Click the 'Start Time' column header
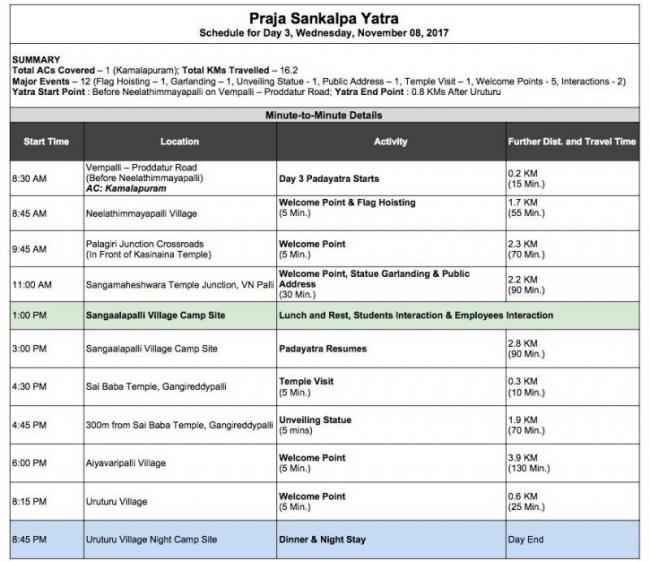The height and width of the screenshot is (562, 650). pos(46,142)
